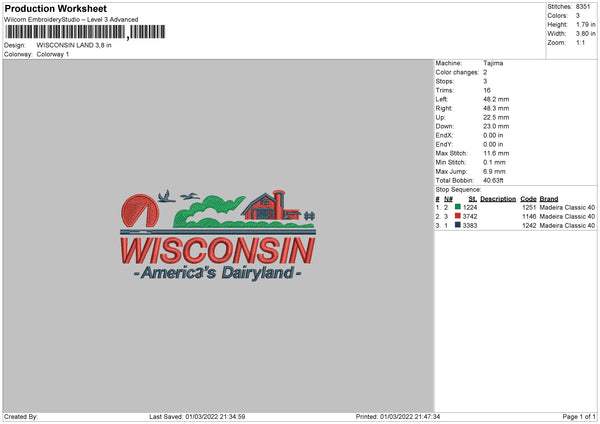600x424 pixels.
Task: Click the Min Stitch value 0.1 mm
Action: click(x=494, y=162)
